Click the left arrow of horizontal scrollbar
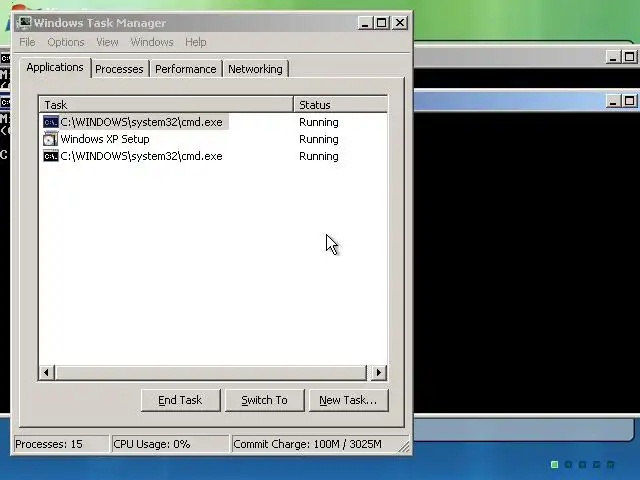The width and height of the screenshot is (640, 480). (x=47, y=372)
